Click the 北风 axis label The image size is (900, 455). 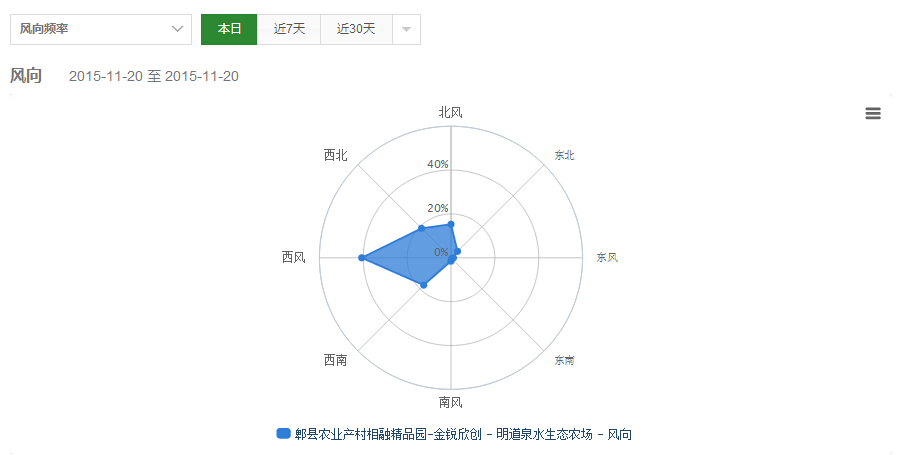click(x=451, y=112)
